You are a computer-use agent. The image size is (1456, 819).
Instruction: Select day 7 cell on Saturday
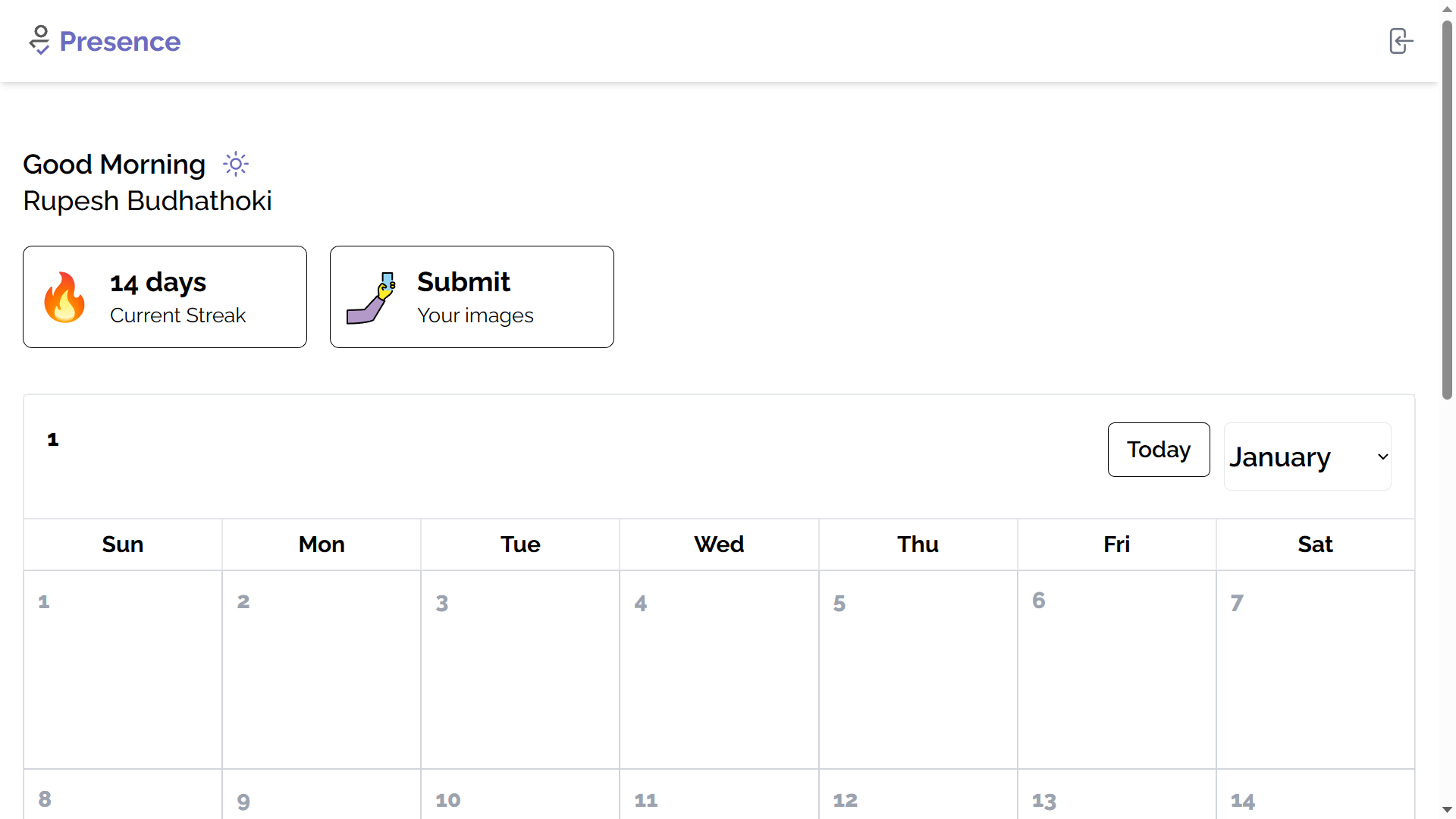[1315, 670]
